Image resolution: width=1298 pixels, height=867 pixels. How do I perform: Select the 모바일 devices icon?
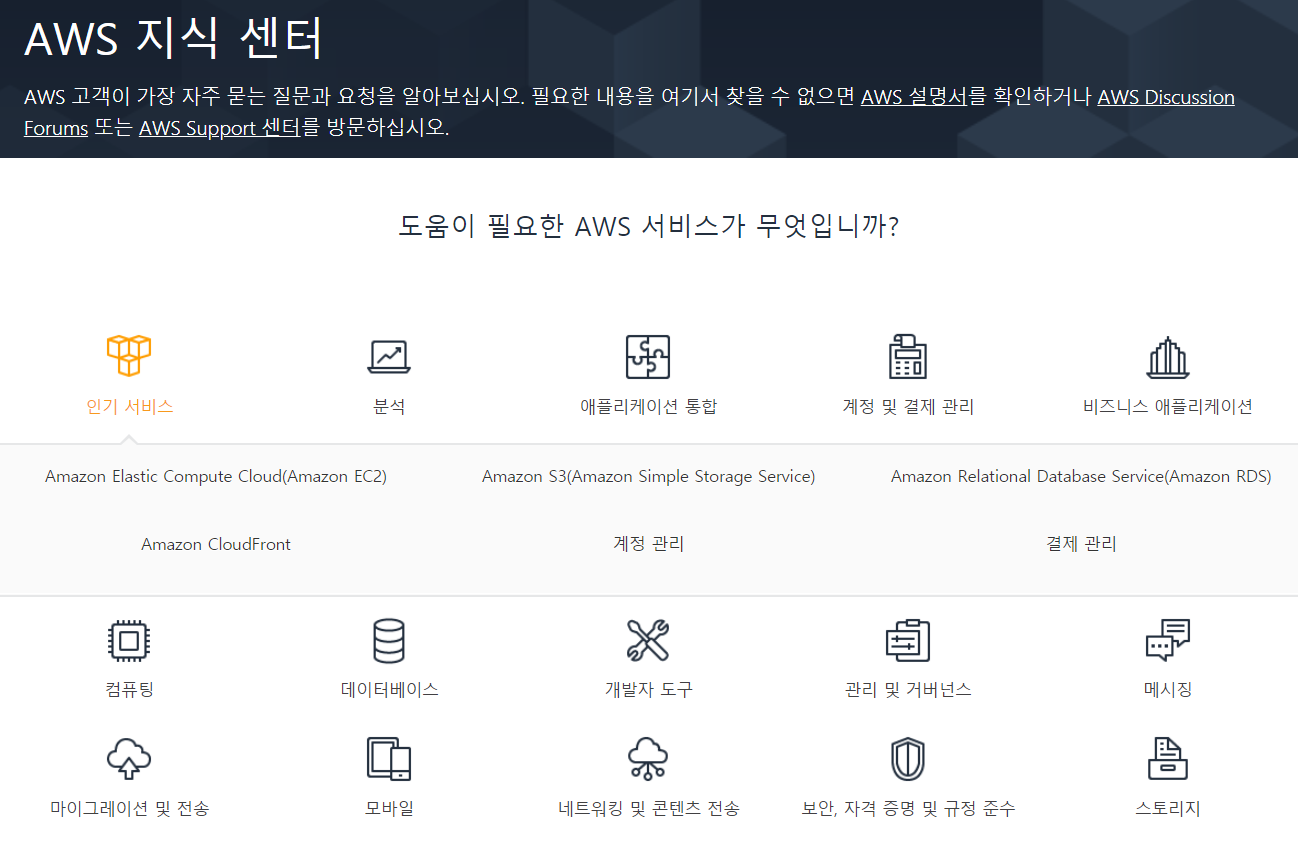[389, 759]
